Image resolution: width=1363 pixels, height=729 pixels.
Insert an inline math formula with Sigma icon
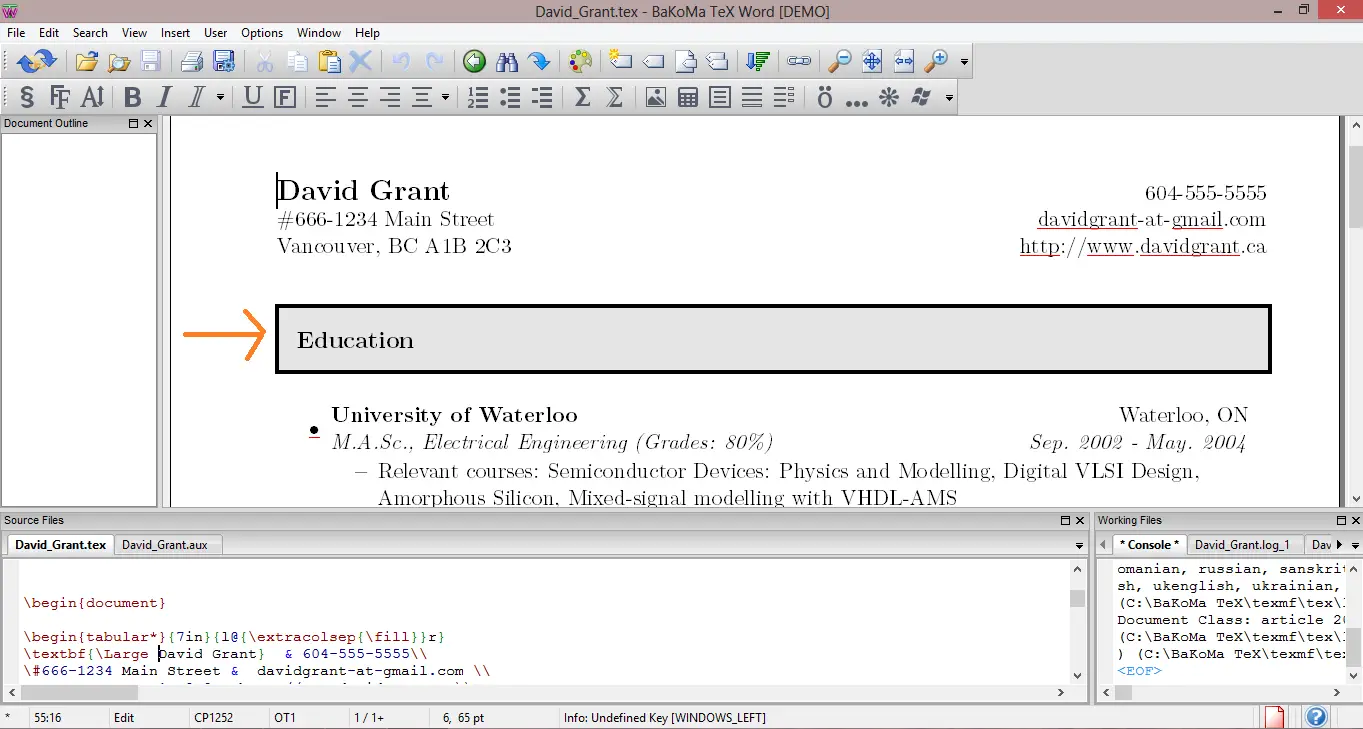581,97
